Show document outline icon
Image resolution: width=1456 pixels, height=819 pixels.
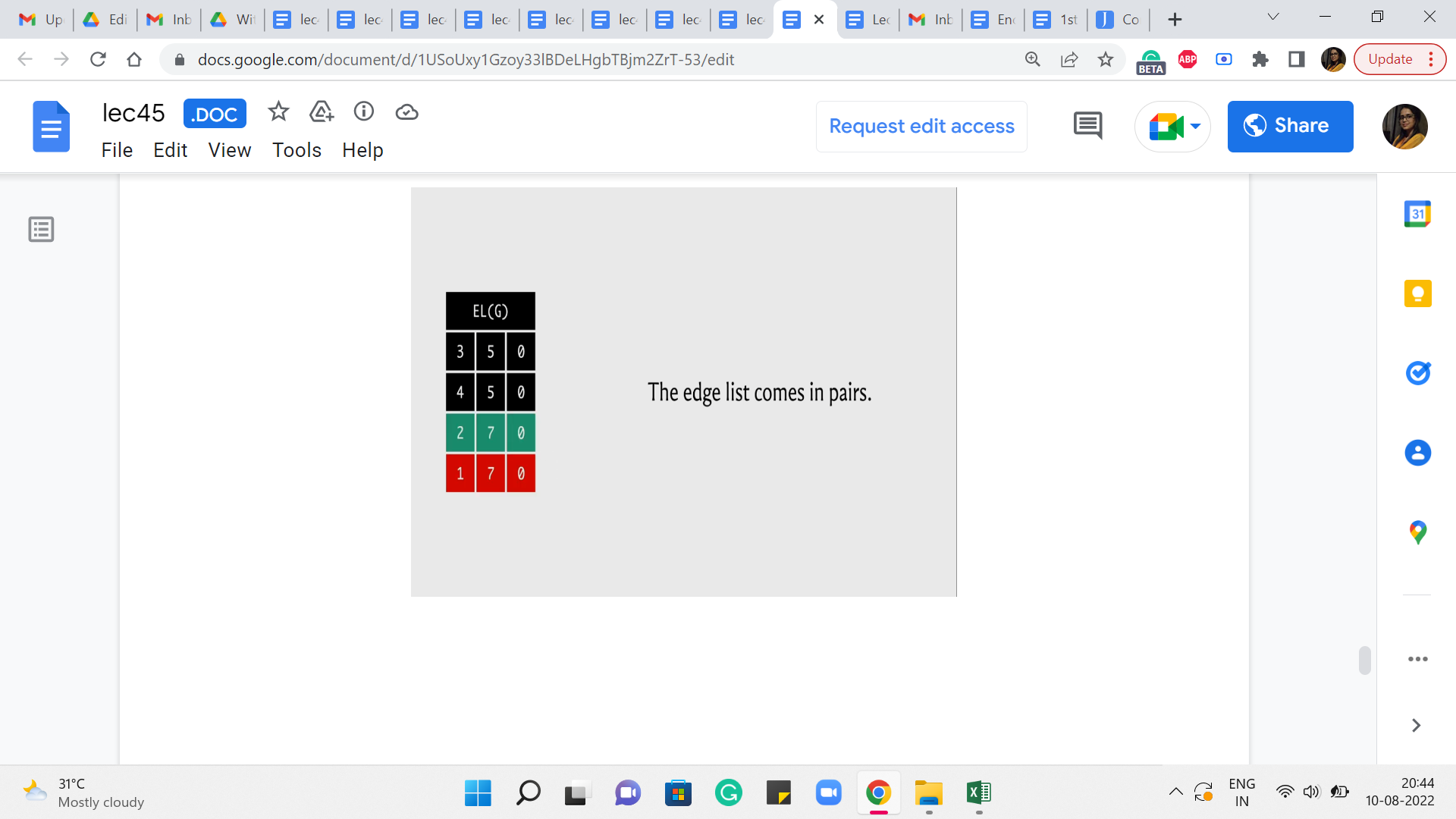pyautogui.click(x=41, y=229)
